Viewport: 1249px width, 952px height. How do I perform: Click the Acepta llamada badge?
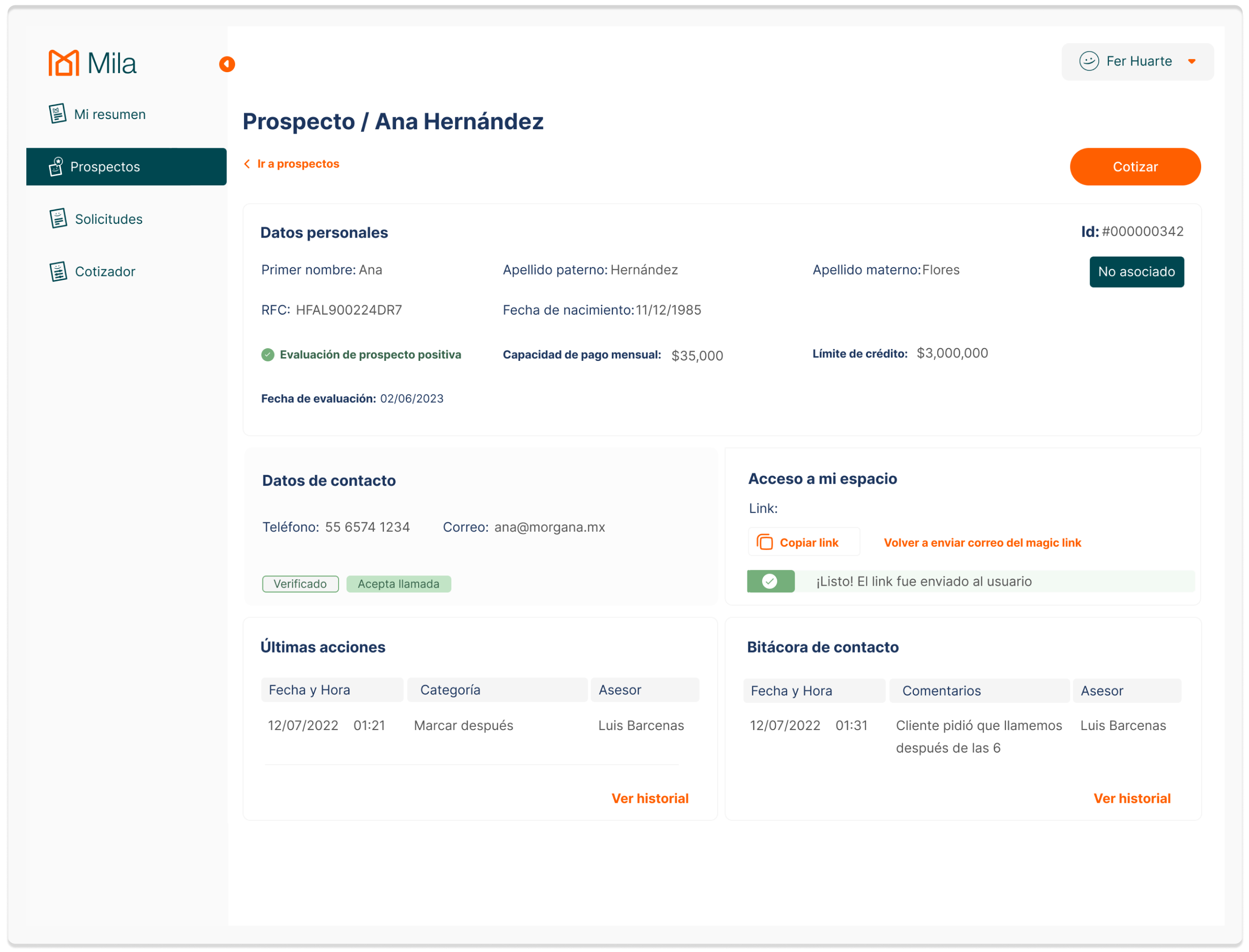click(399, 584)
